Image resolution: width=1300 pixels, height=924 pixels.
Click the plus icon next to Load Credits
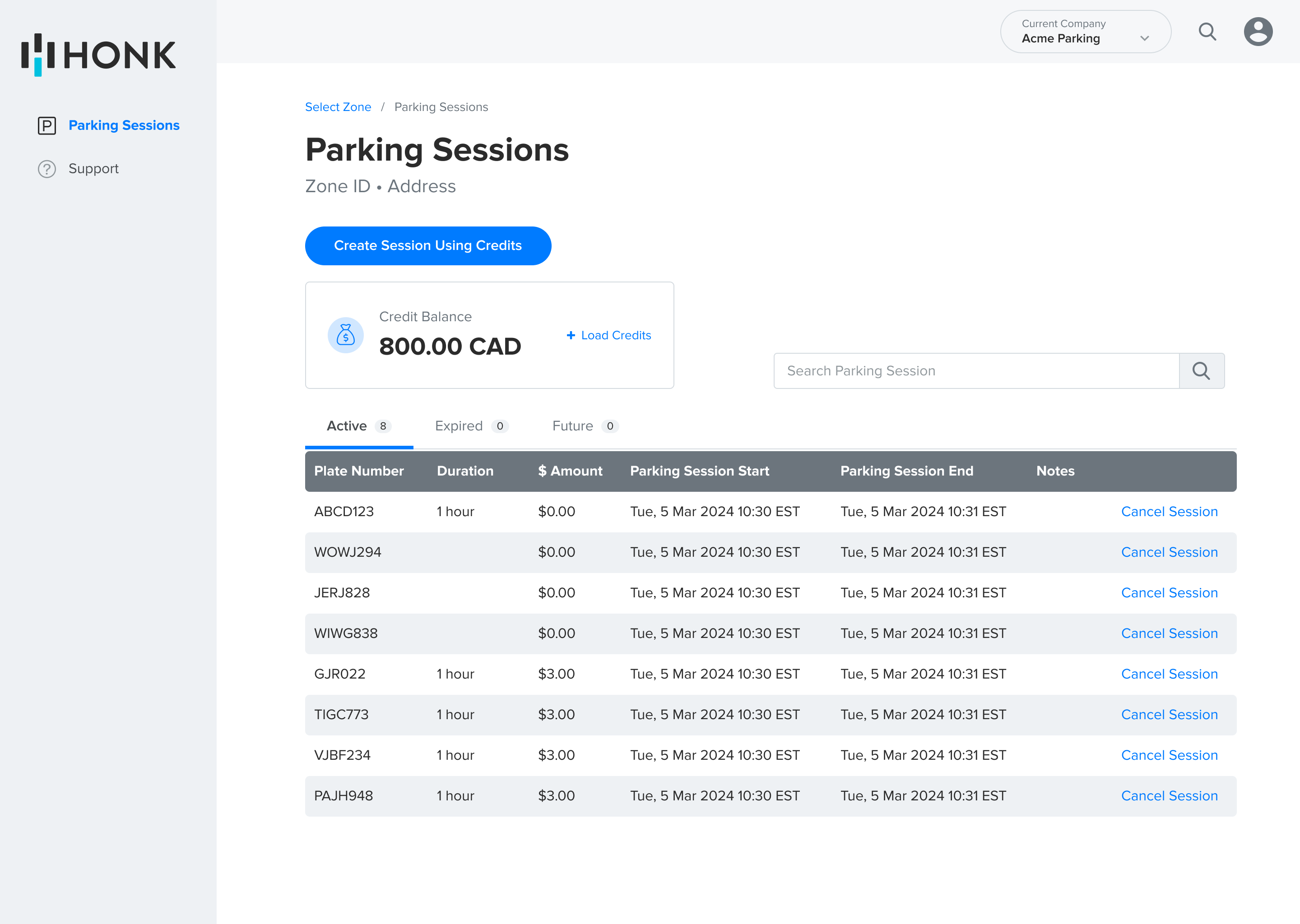point(571,335)
